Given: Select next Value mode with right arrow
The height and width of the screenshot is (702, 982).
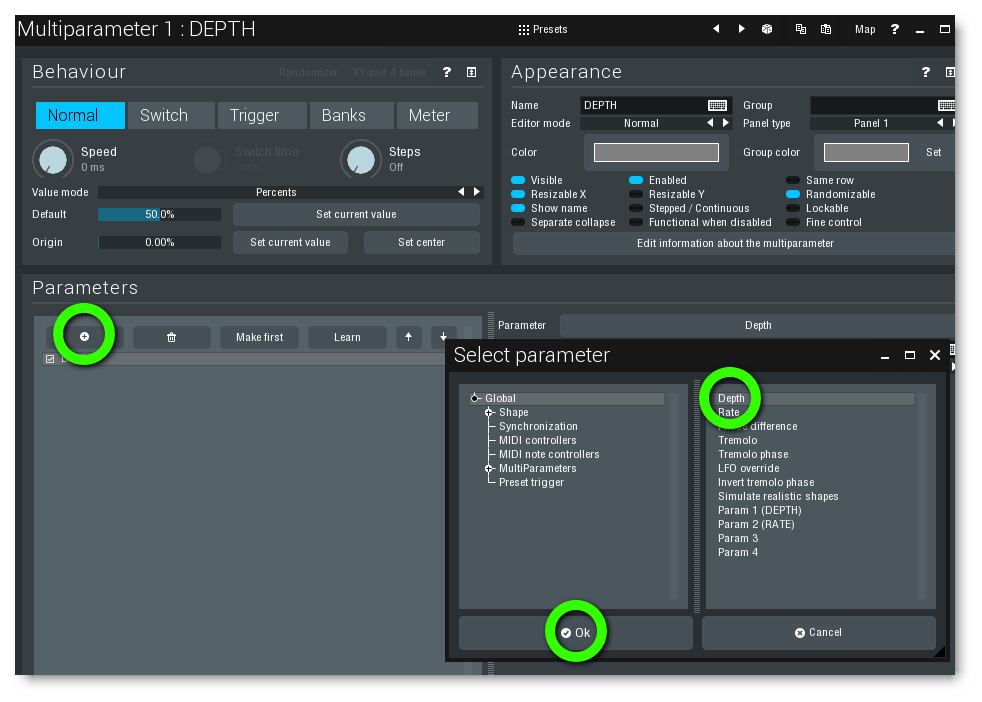Looking at the screenshot, I should tap(477, 192).
